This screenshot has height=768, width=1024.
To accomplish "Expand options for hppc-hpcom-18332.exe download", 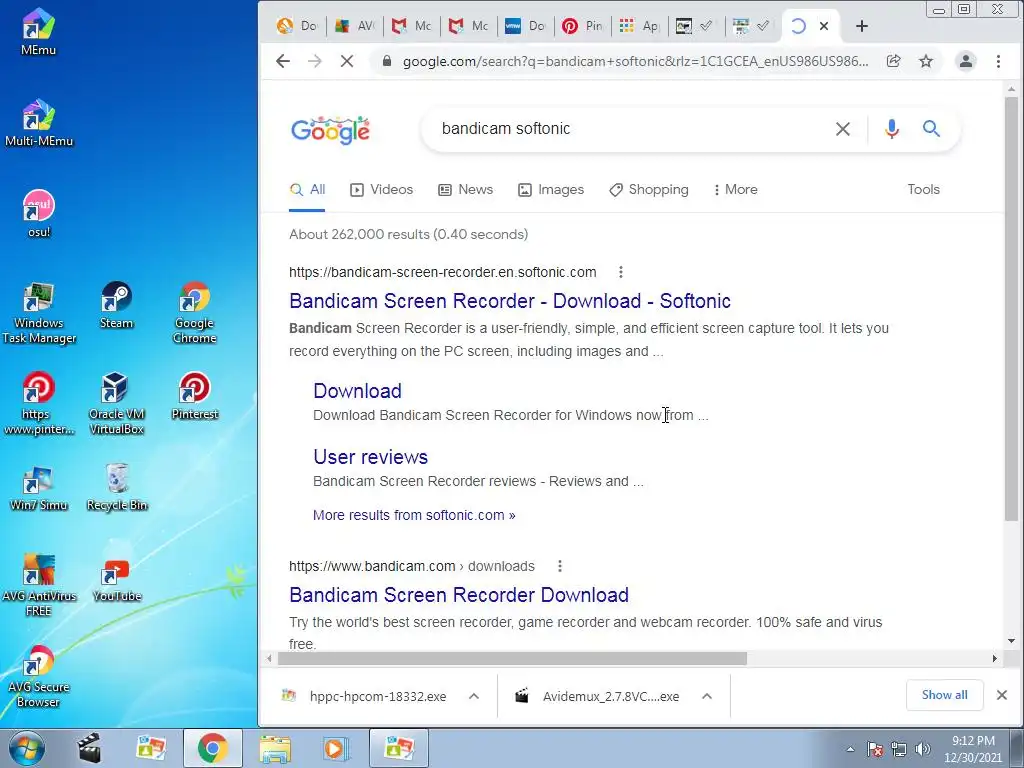I will pyautogui.click(x=474, y=696).
